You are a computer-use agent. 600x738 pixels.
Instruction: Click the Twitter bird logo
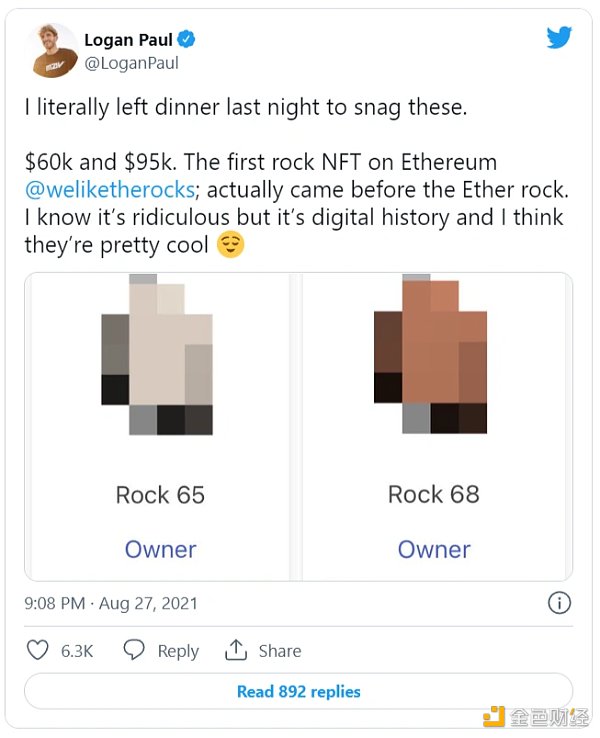[559, 38]
